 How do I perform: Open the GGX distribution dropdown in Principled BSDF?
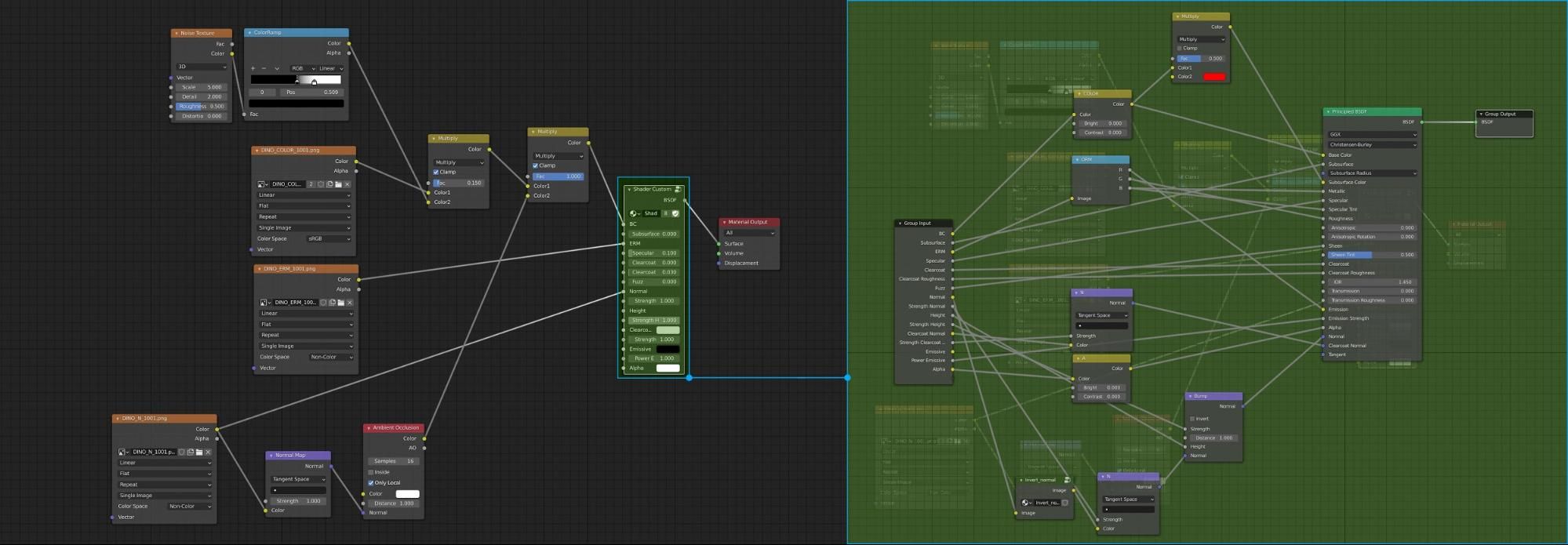[x=1372, y=135]
